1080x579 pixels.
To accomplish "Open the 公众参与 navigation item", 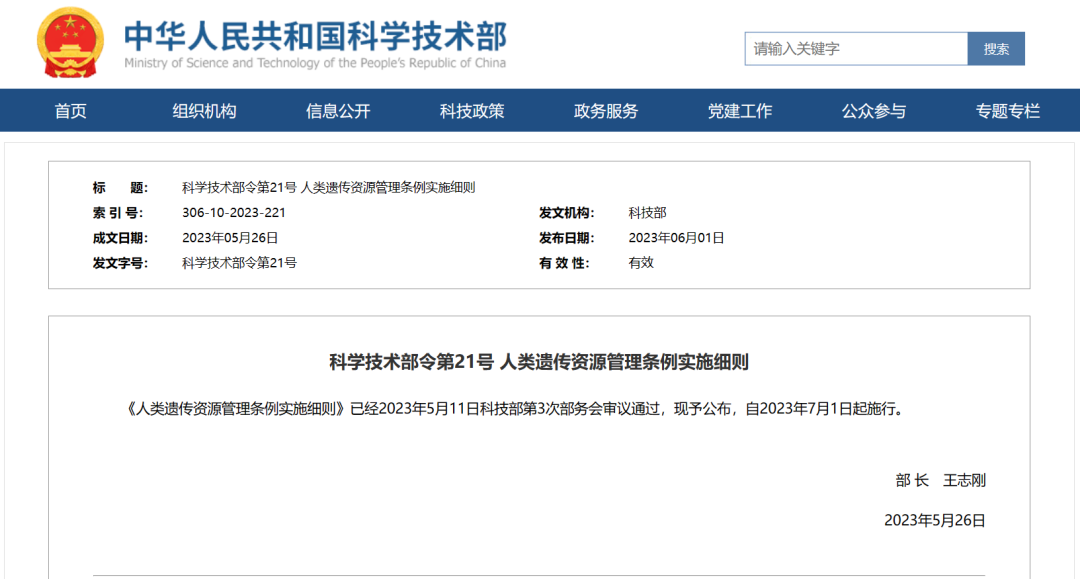I will (x=873, y=111).
